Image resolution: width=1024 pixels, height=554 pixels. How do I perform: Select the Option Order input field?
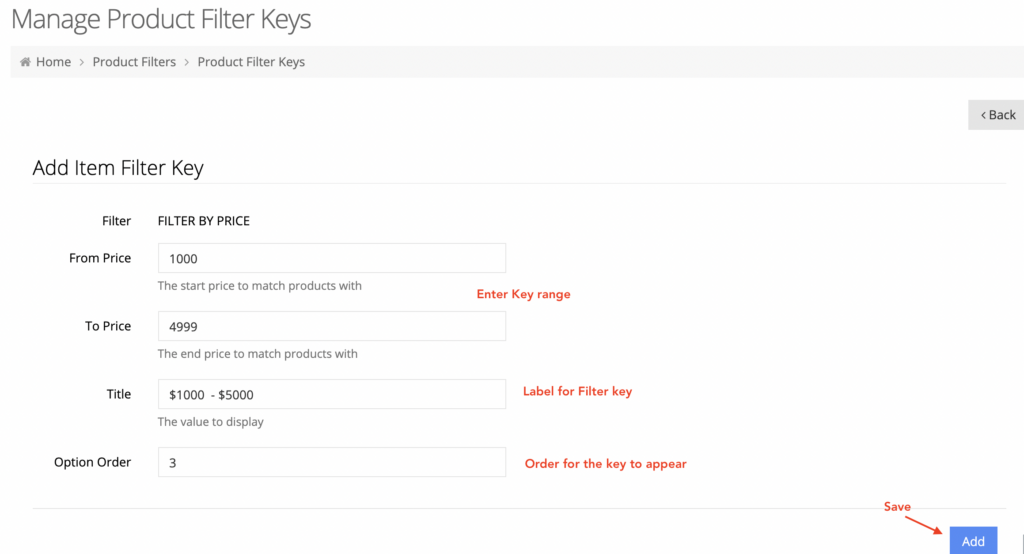point(332,462)
